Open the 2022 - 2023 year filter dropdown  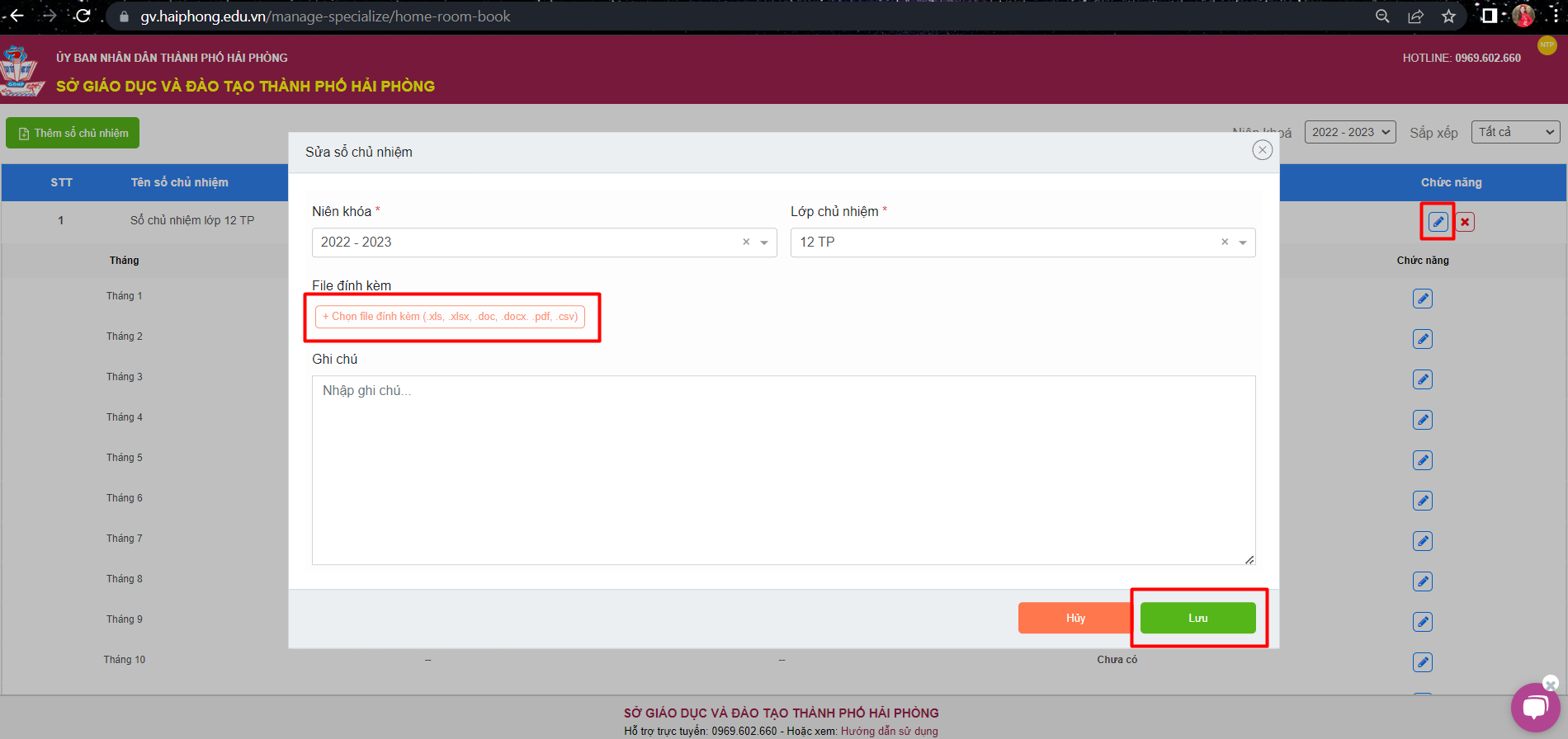coord(1349,132)
